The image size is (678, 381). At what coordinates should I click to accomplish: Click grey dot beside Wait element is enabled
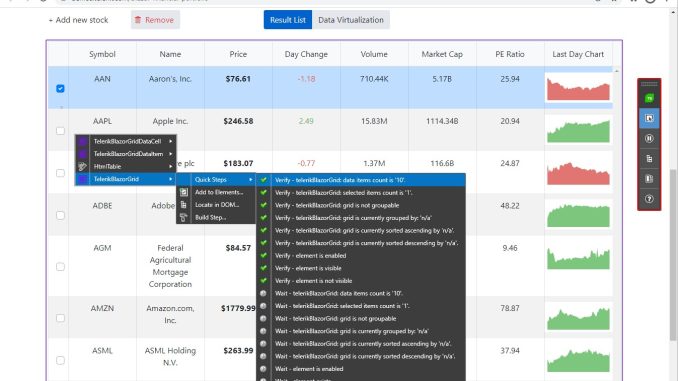(263, 369)
